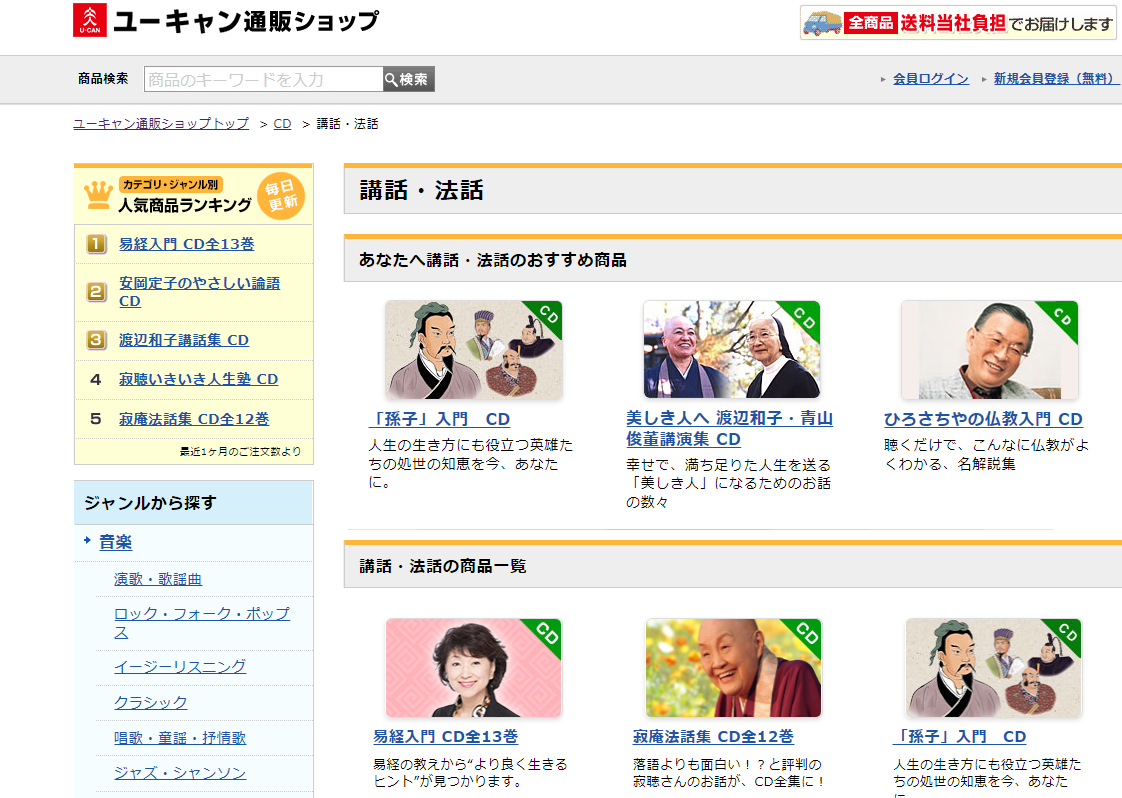Open product list 寂庵法話集 CD全12巻 title link
Image resolution: width=1122 pixels, height=798 pixels.
(x=713, y=736)
